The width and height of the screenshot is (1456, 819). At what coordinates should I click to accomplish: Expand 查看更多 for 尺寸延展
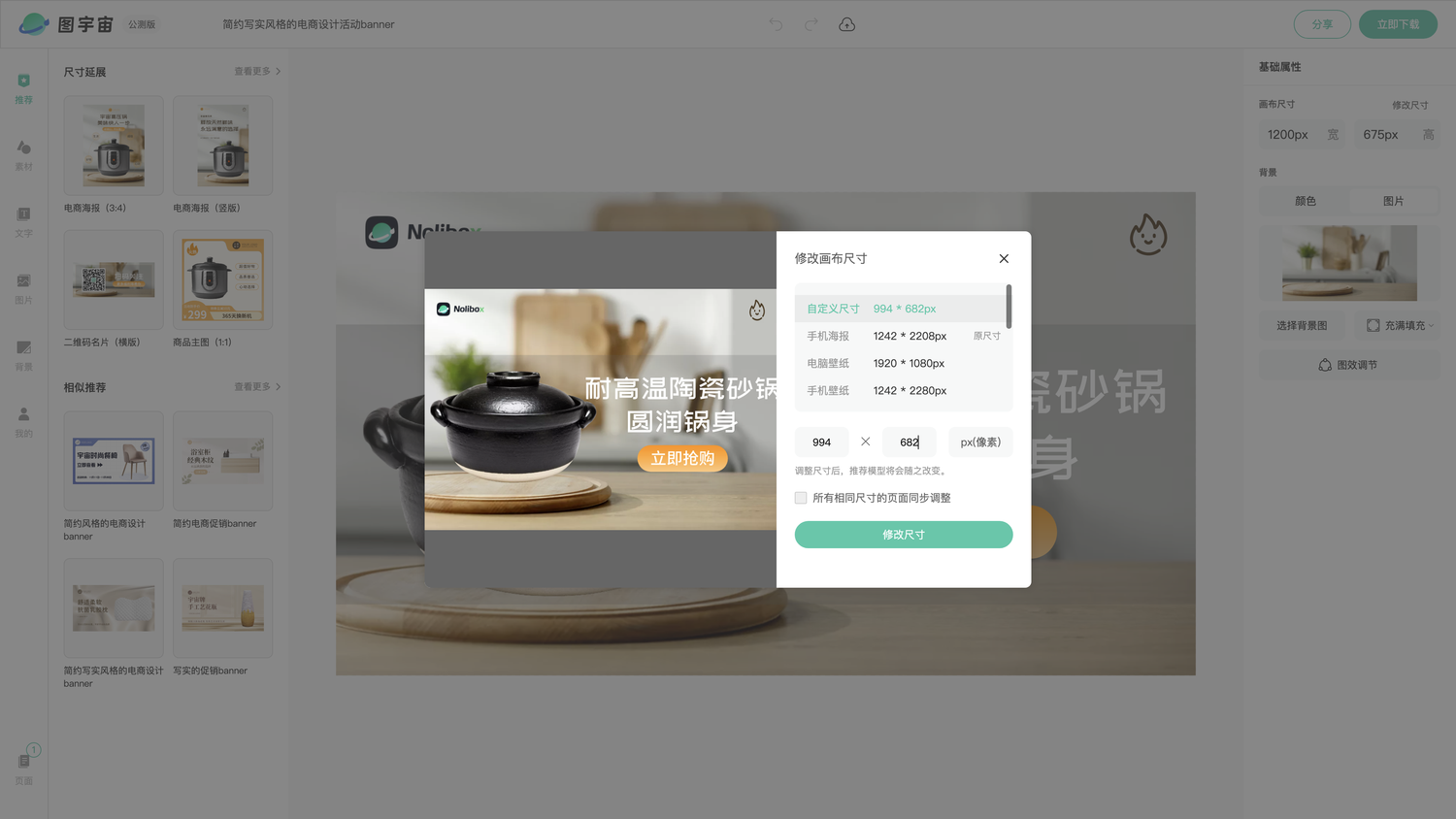(257, 72)
